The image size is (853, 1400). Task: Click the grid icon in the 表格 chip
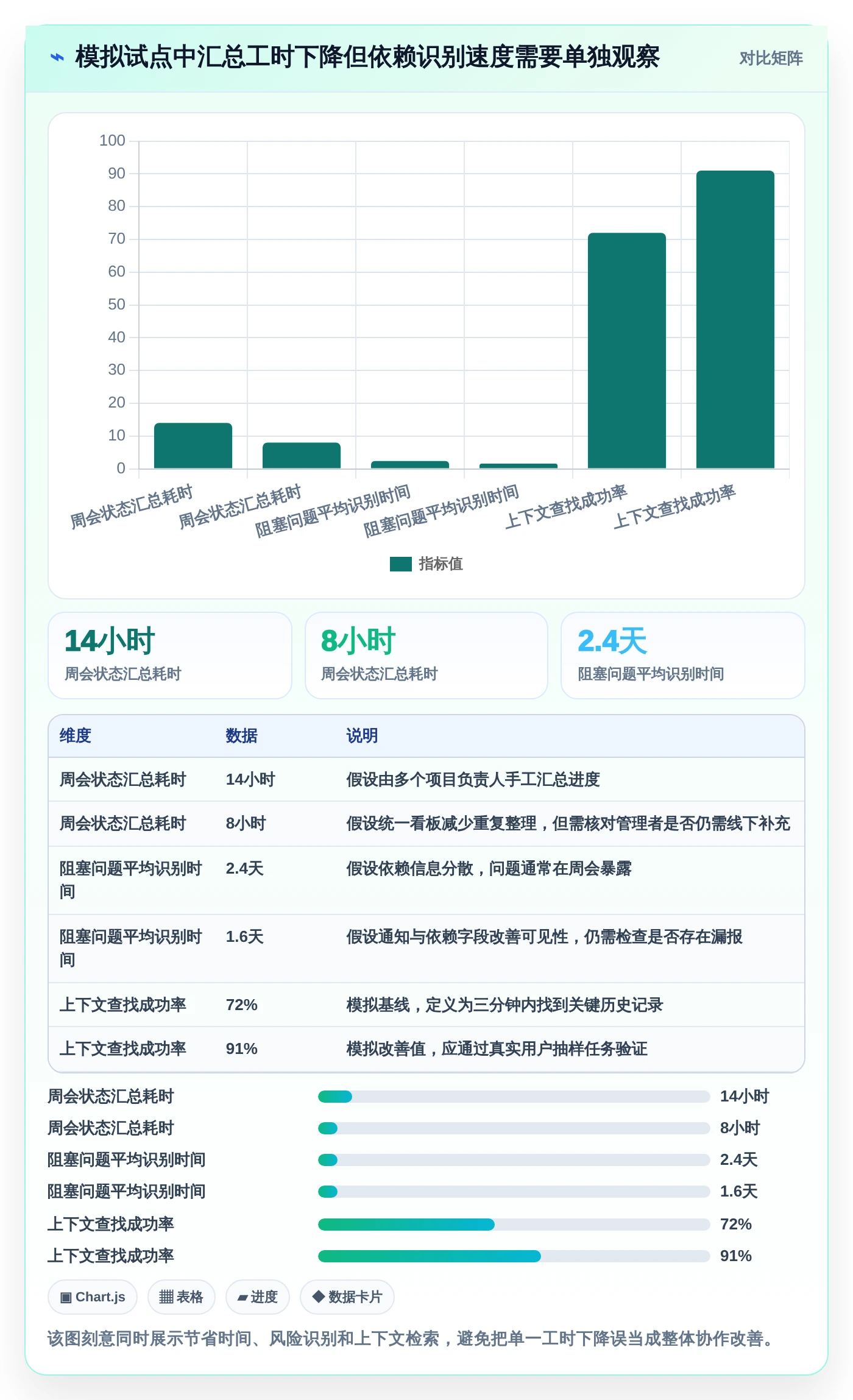point(166,1297)
